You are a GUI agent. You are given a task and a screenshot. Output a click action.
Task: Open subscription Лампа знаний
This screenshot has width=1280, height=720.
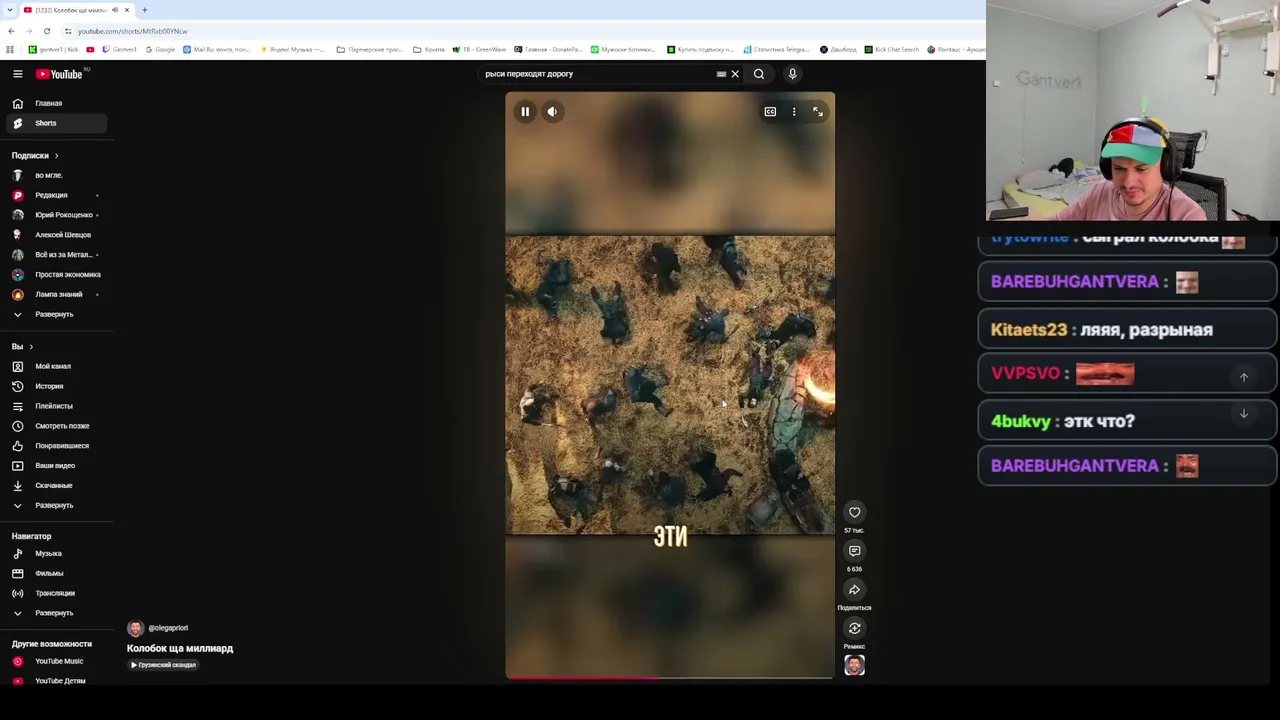[x=55, y=294]
